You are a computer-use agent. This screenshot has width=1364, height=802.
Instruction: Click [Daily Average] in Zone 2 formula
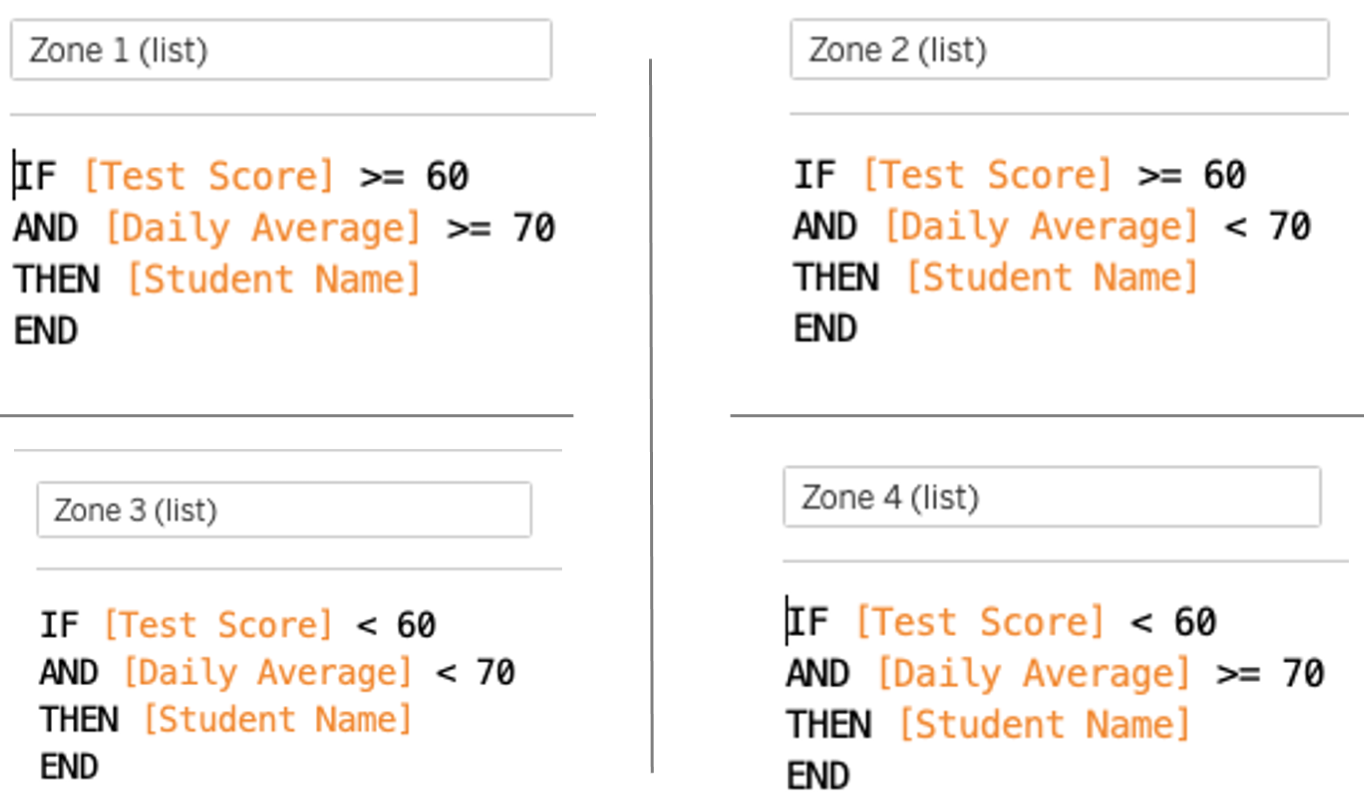(x=1040, y=226)
